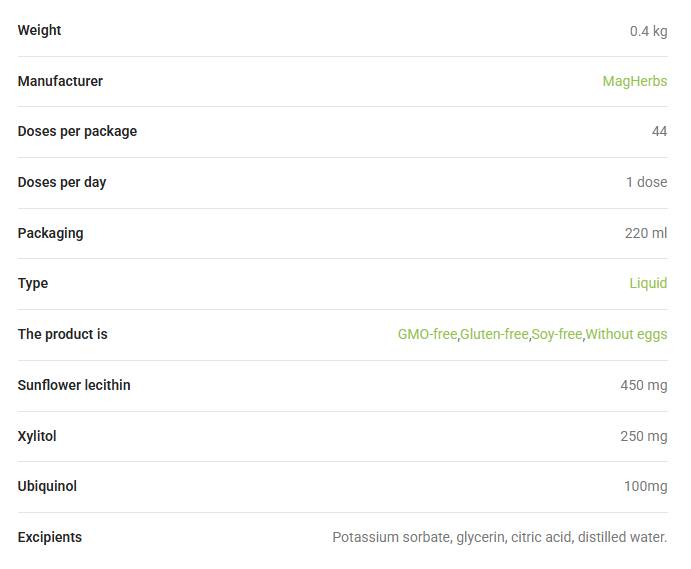Select the 0.4 kg weight value

pyautogui.click(x=648, y=31)
